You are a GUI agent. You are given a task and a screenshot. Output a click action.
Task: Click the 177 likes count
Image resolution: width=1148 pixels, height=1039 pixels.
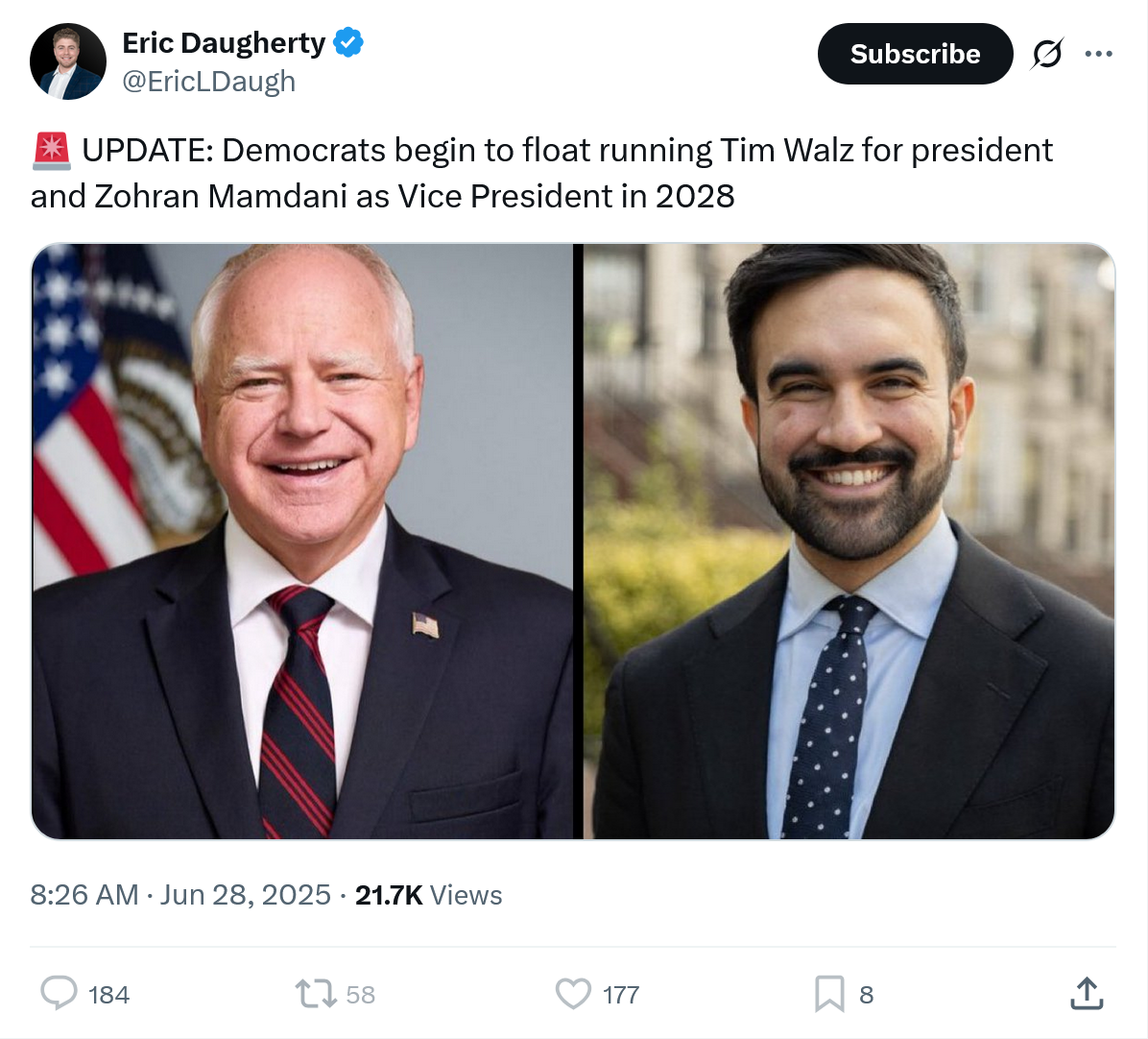(x=621, y=995)
